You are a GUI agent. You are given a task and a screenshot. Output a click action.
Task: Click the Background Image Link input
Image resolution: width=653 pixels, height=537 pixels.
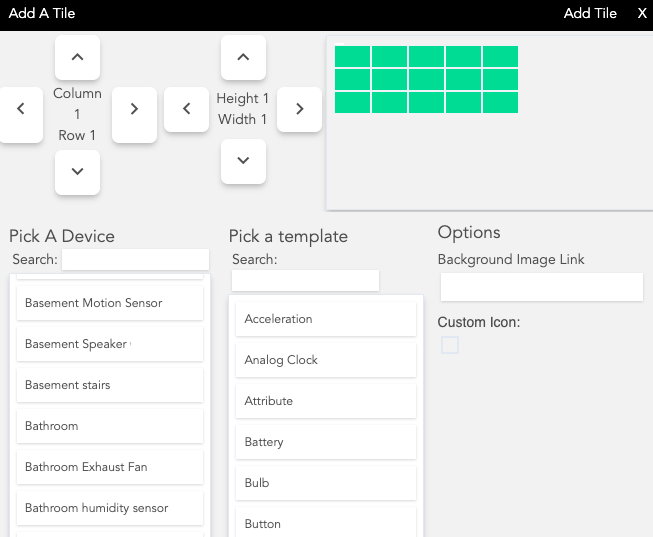click(x=542, y=287)
